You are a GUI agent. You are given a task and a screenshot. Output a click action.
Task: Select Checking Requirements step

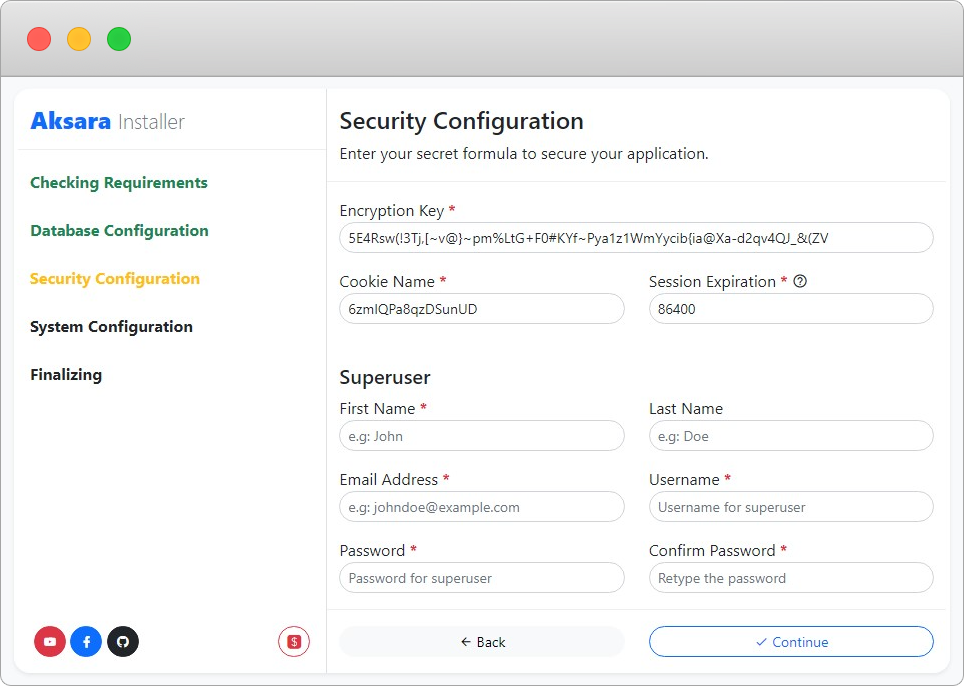click(x=119, y=183)
